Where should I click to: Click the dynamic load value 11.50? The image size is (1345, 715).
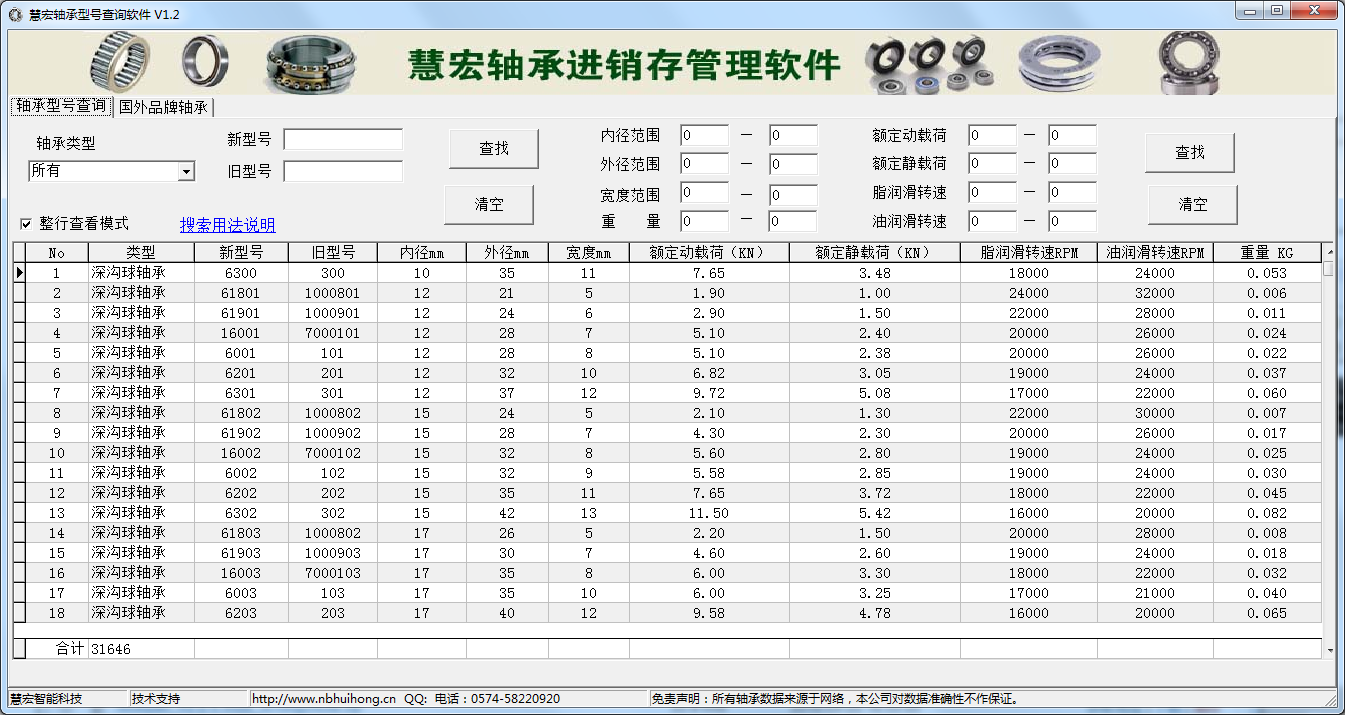click(x=709, y=512)
